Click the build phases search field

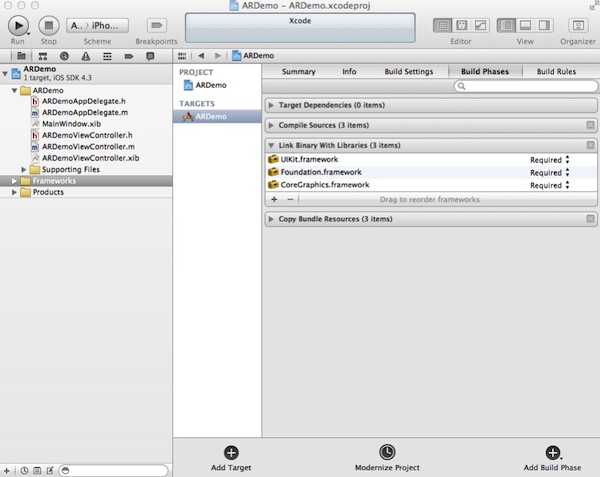(526, 86)
